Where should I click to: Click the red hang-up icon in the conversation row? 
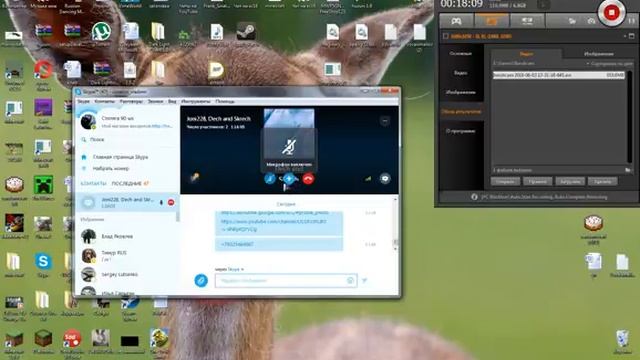point(171,202)
